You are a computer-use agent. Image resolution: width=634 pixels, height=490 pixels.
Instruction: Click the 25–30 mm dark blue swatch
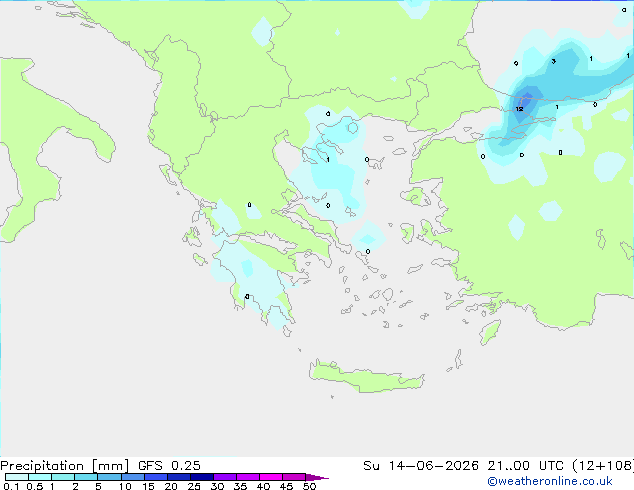201,477
